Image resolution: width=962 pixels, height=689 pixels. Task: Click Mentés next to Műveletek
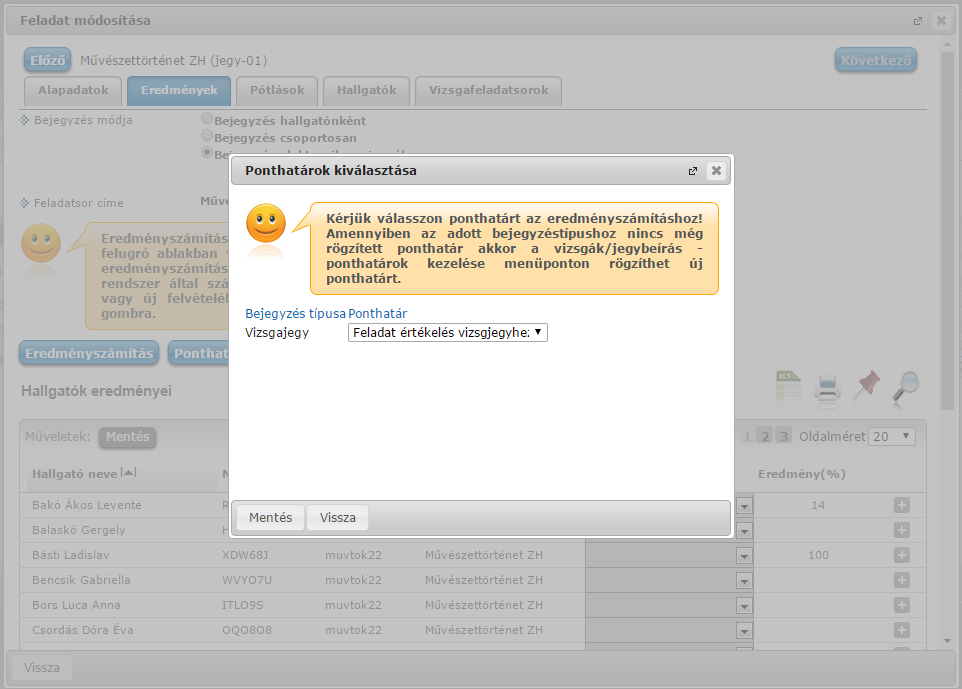128,437
